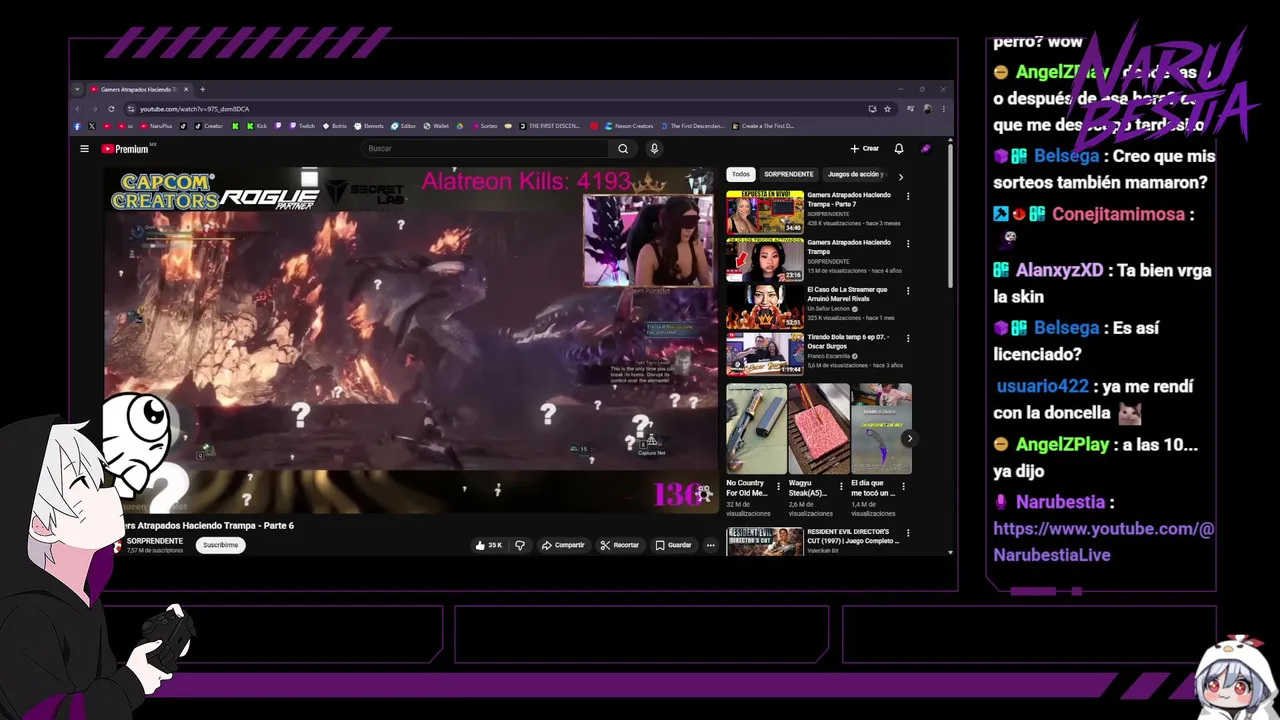The width and height of the screenshot is (1280, 720).
Task: Share video using Compartir button
Action: coord(563,545)
